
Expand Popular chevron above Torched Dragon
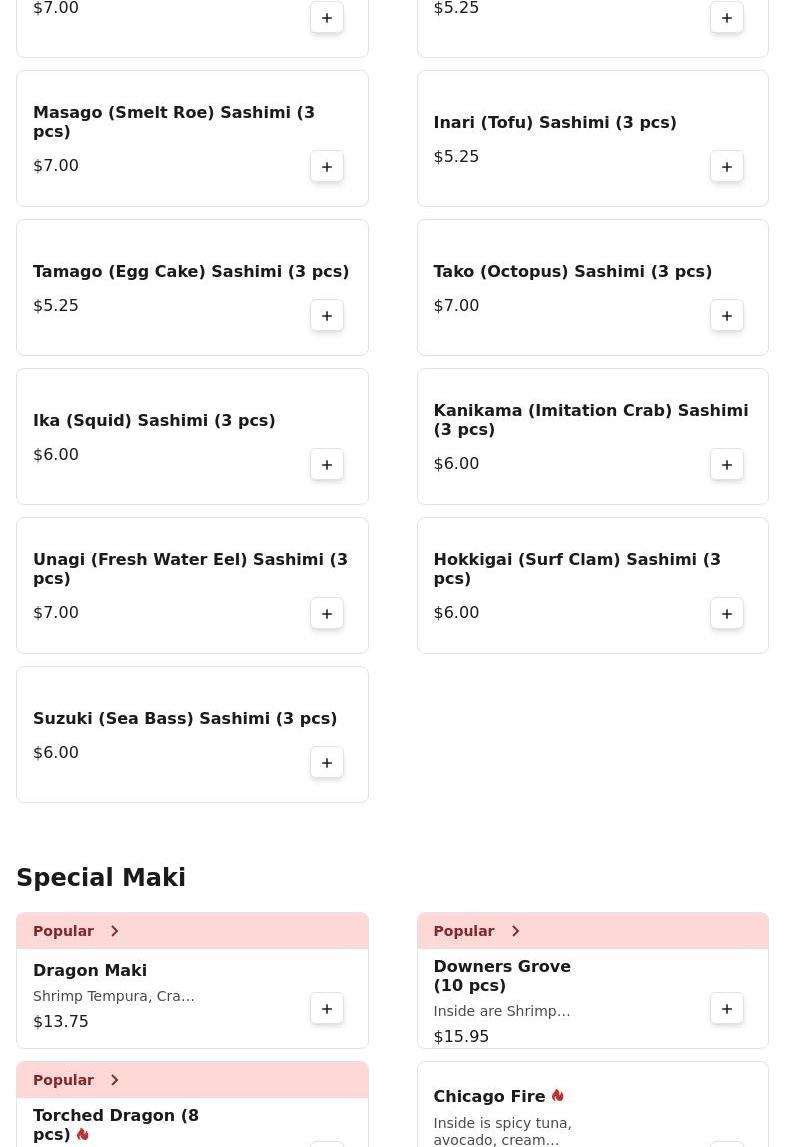point(115,1080)
